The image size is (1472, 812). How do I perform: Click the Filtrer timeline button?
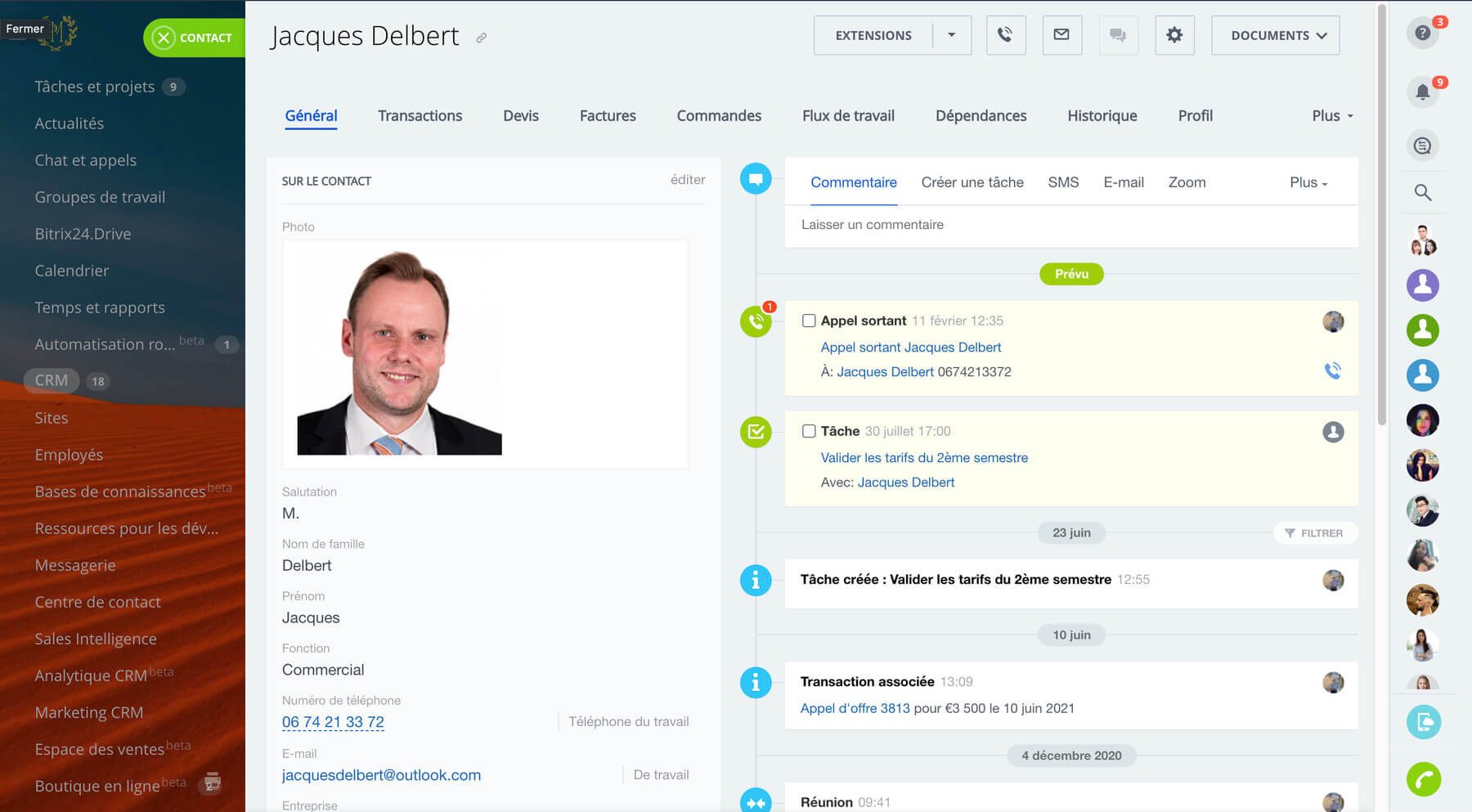click(1314, 533)
